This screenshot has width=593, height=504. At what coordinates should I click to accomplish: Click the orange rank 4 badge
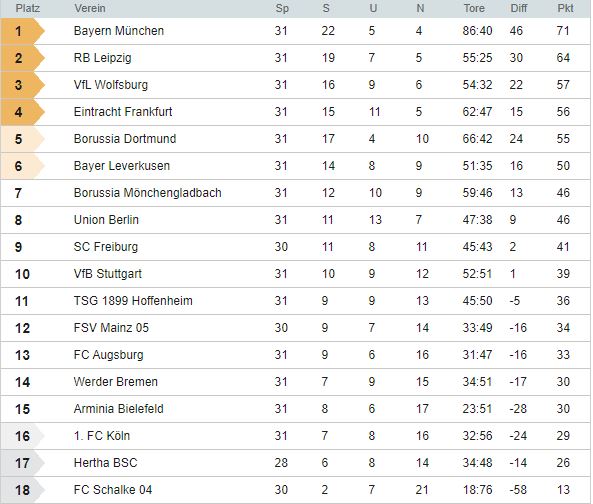pos(23,112)
